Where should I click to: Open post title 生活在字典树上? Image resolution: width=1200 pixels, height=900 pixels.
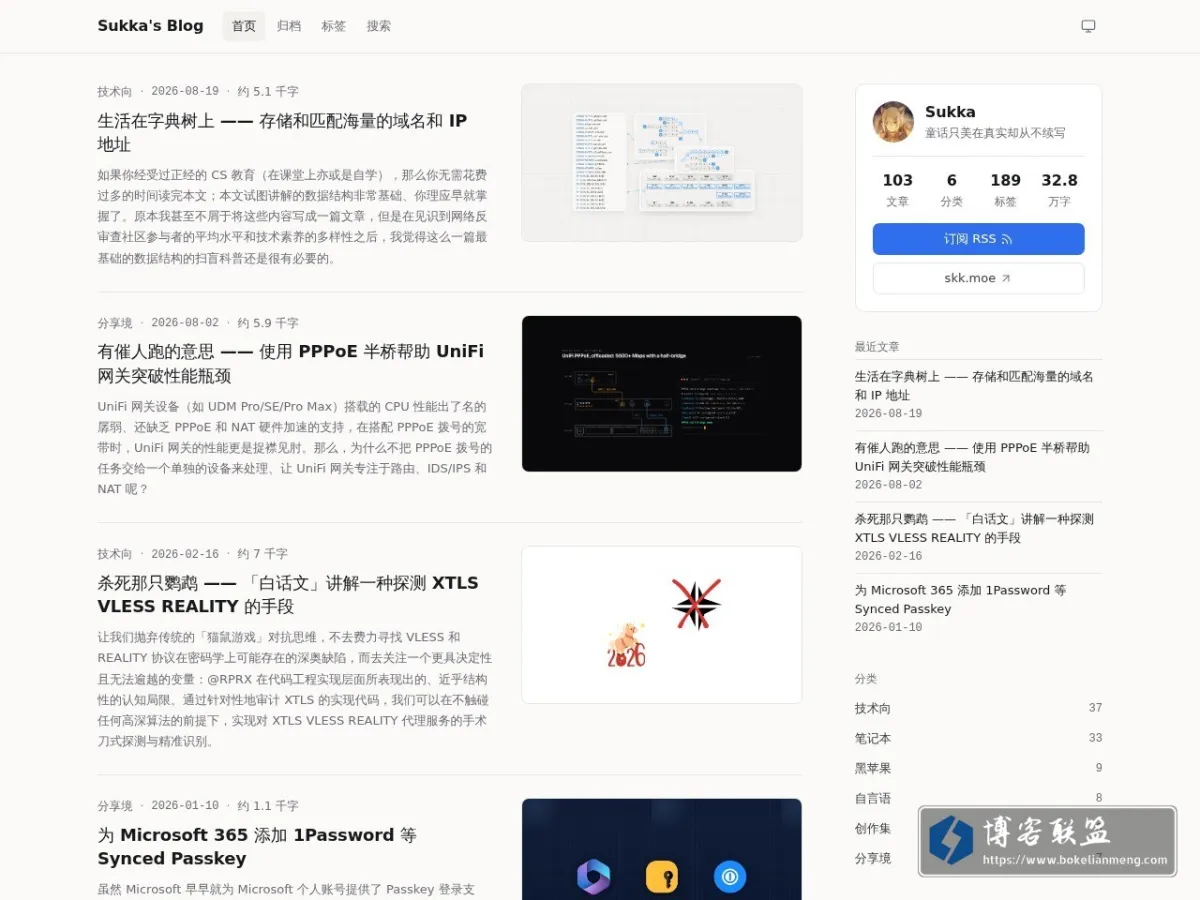coord(282,132)
